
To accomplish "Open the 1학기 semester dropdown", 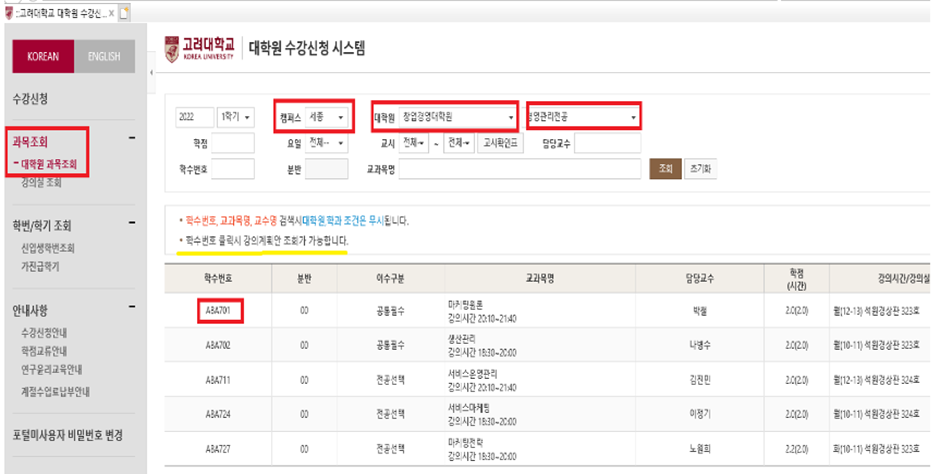I will [x=236, y=117].
